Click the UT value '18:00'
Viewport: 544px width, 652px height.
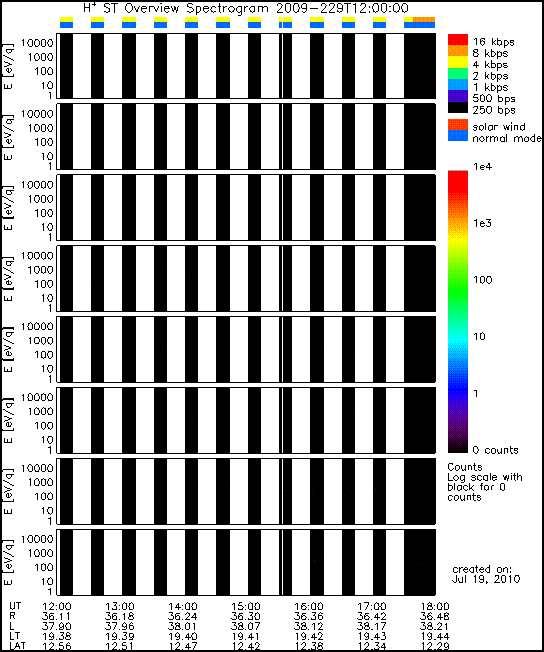[x=435, y=607]
